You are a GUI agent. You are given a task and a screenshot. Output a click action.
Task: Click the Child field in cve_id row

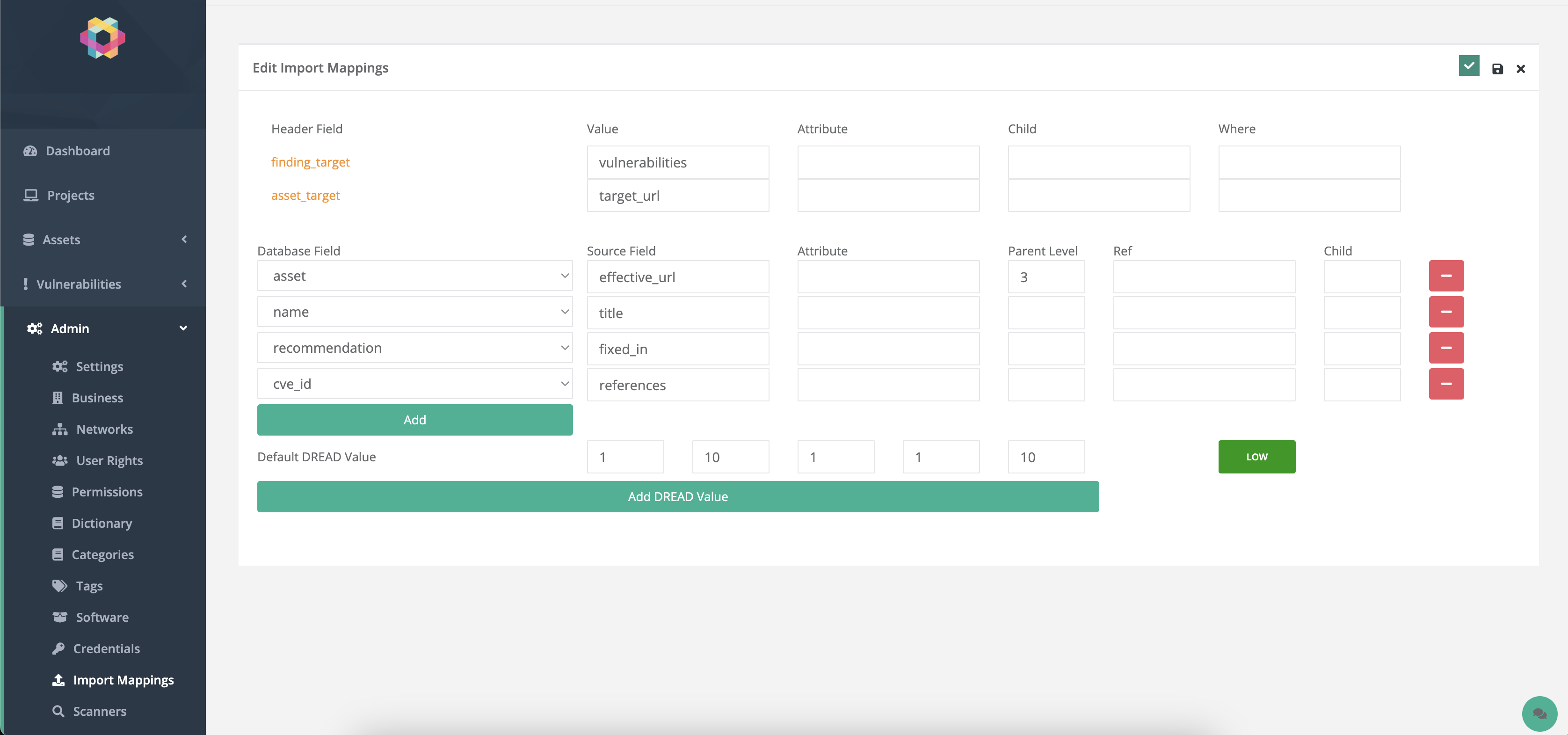pyautogui.click(x=1362, y=385)
